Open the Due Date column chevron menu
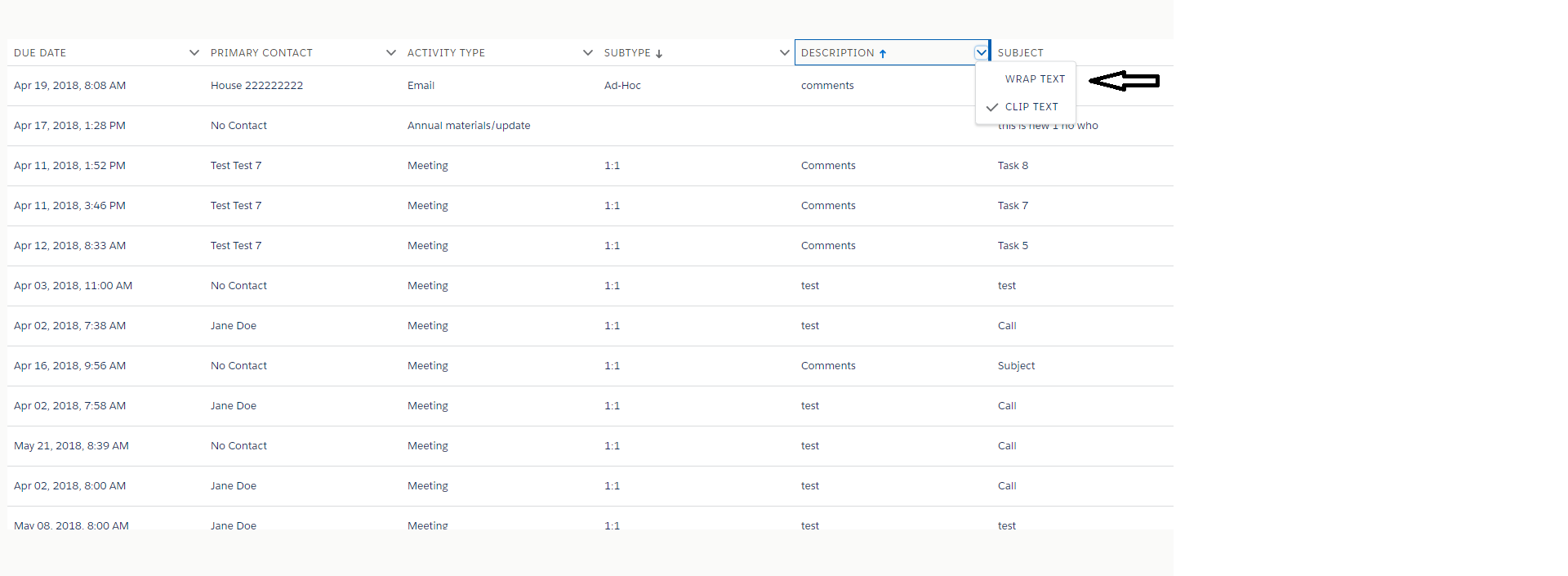The height and width of the screenshot is (576, 1568). click(194, 53)
